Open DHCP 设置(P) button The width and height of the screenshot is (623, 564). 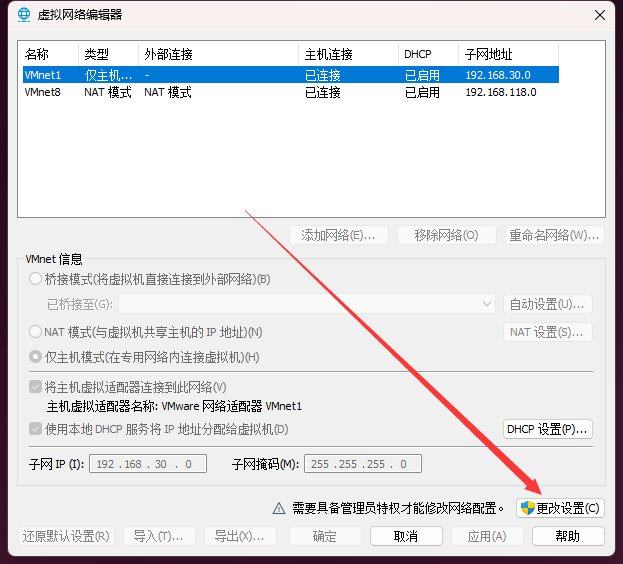[548, 429]
